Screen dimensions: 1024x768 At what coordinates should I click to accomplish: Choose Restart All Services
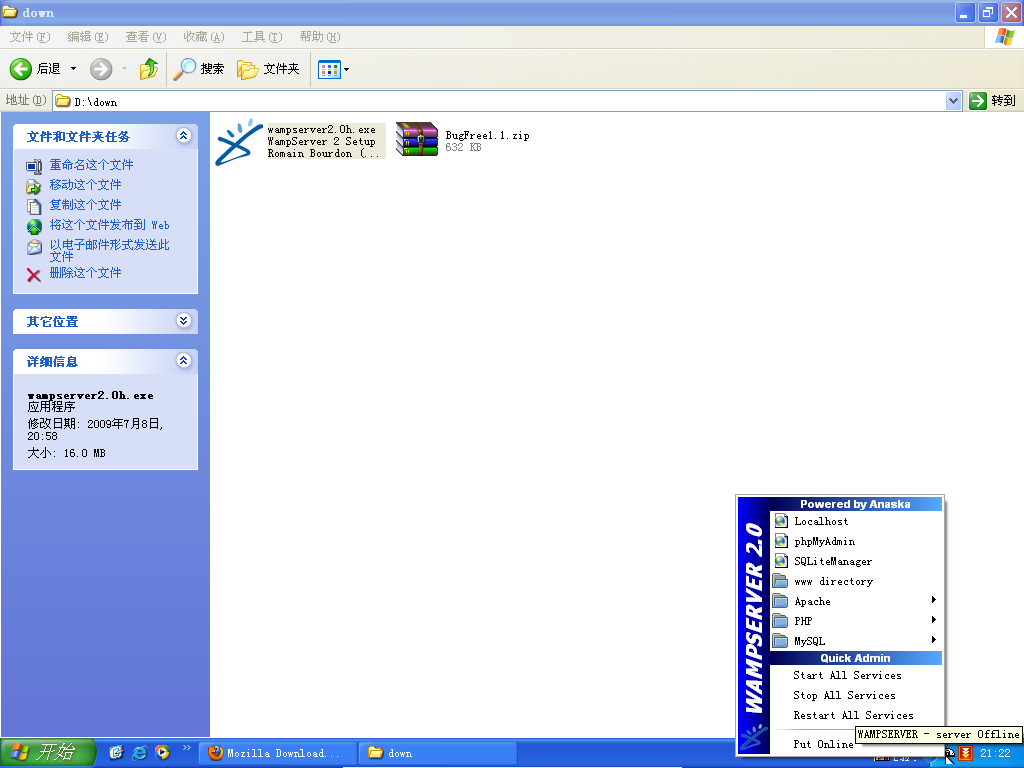(856, 715)
